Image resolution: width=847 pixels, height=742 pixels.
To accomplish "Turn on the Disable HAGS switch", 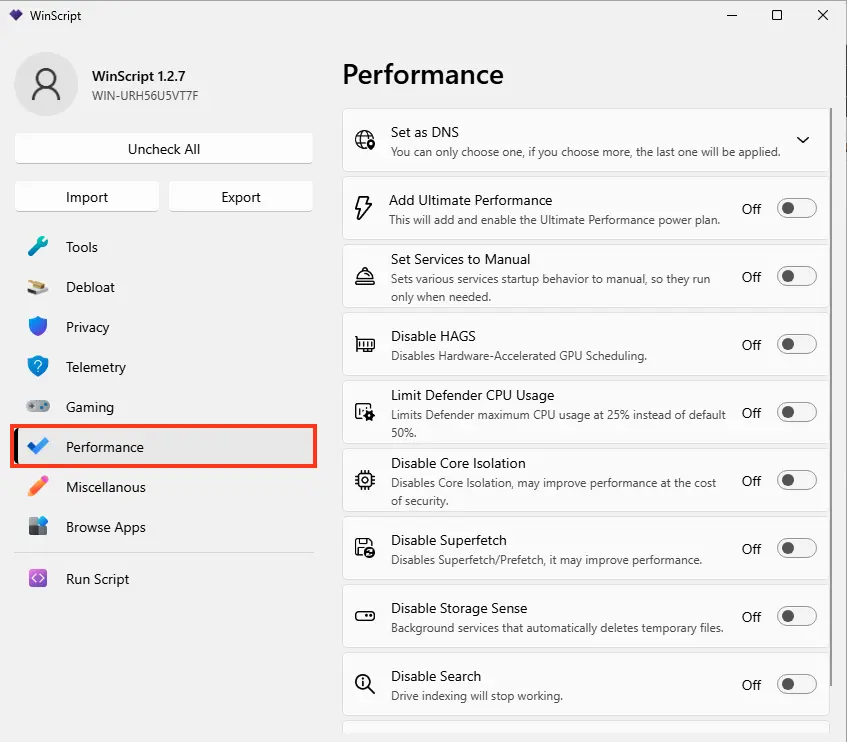I will 796,345.
